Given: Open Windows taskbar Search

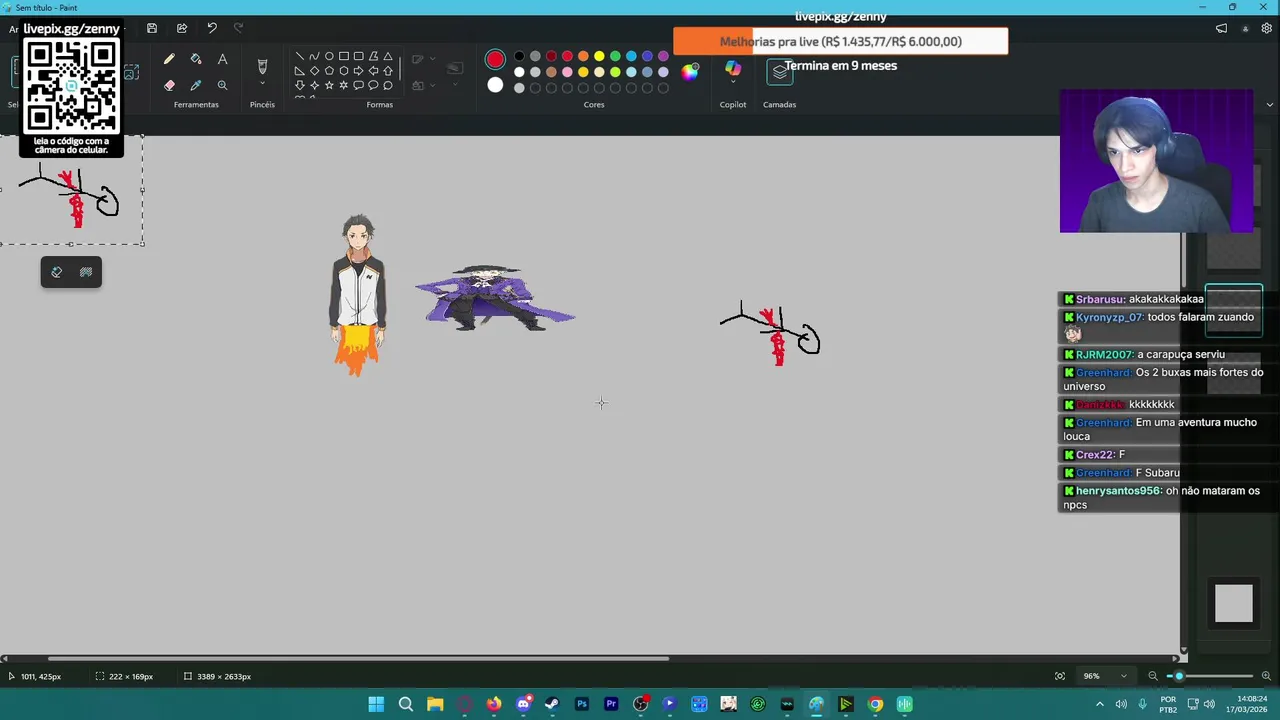Looking at the screenshot, I should [x=405, y=704].
